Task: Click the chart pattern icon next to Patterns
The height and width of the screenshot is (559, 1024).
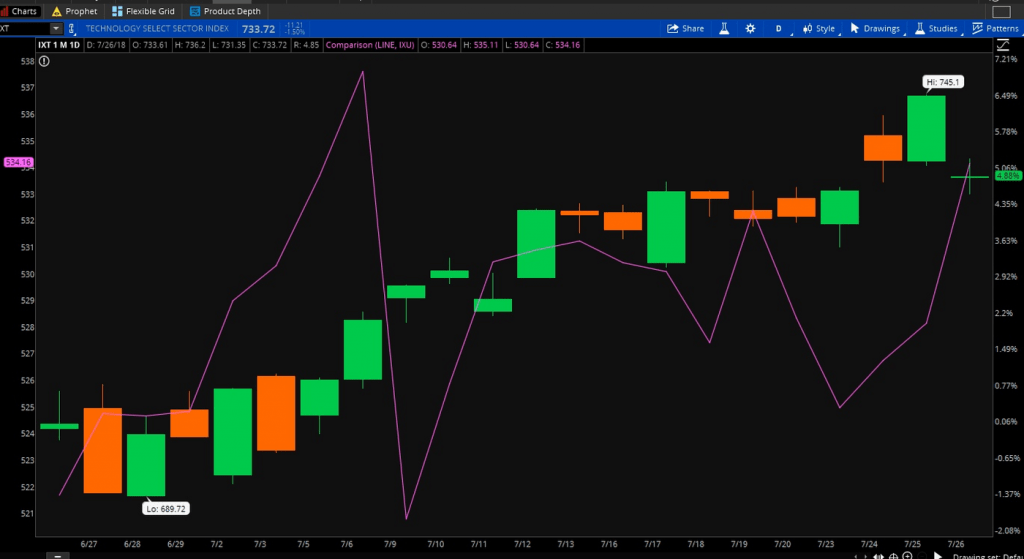Action: (x=978, y=29)
